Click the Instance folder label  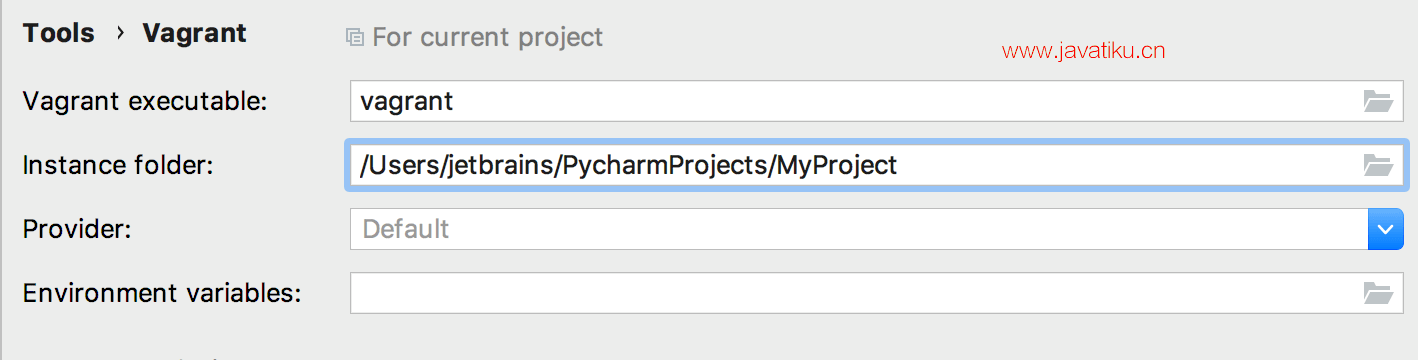click(x=118, y=165)
